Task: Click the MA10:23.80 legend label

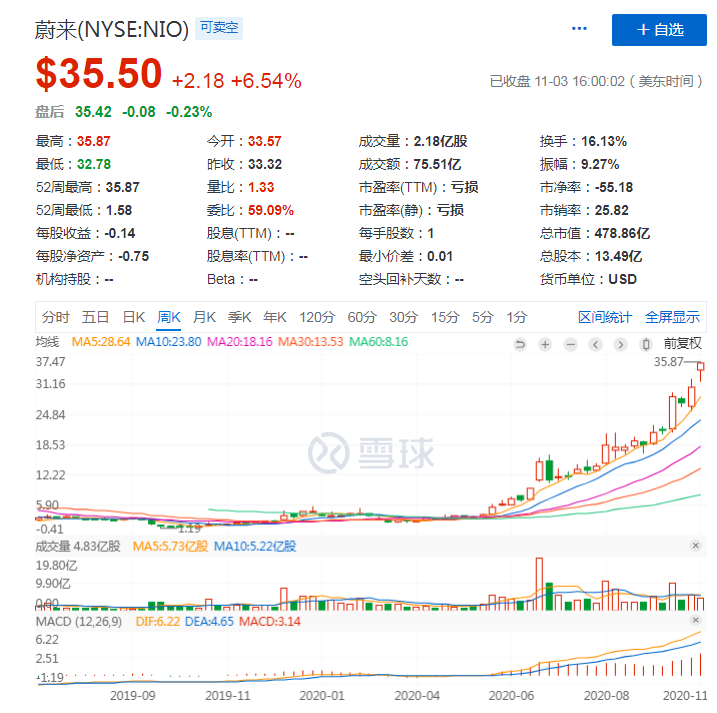Action: [168, 342]
